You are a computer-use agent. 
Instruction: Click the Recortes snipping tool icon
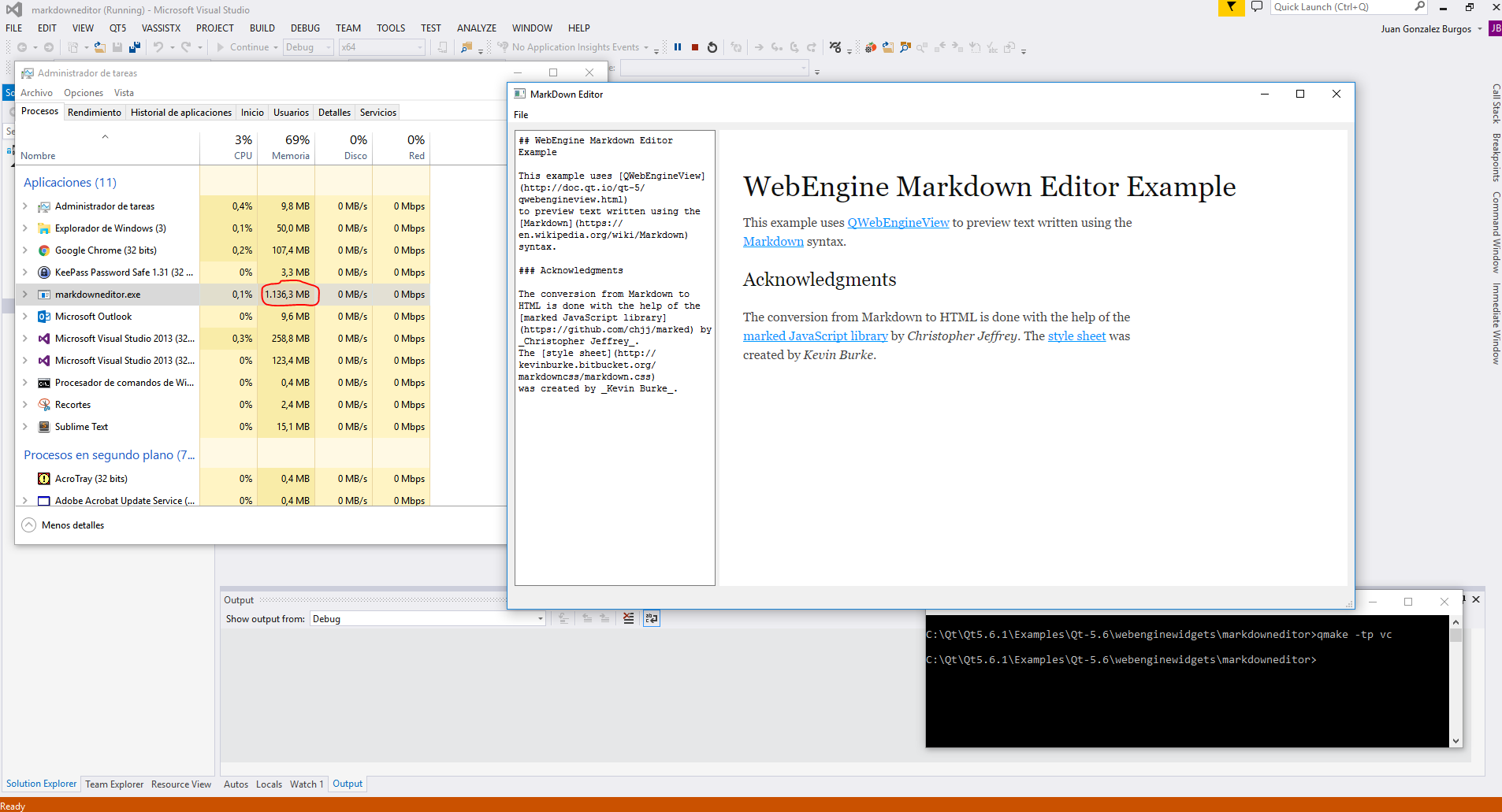pyautogui.click(x=44, y=405)
